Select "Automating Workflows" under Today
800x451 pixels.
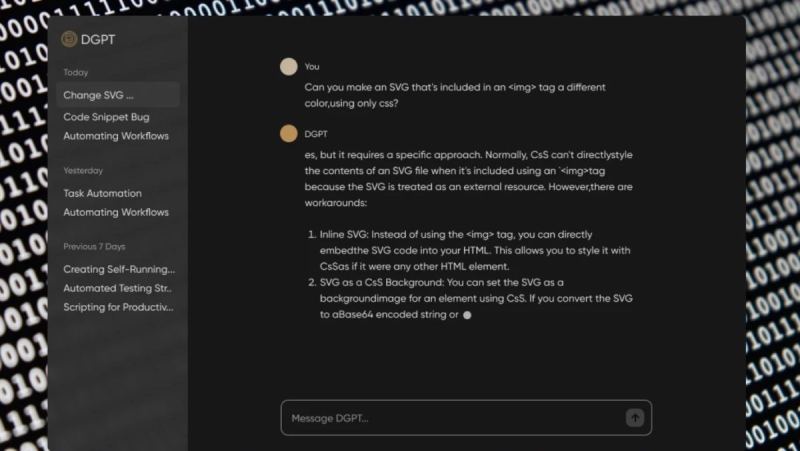[x=116, y=136]
